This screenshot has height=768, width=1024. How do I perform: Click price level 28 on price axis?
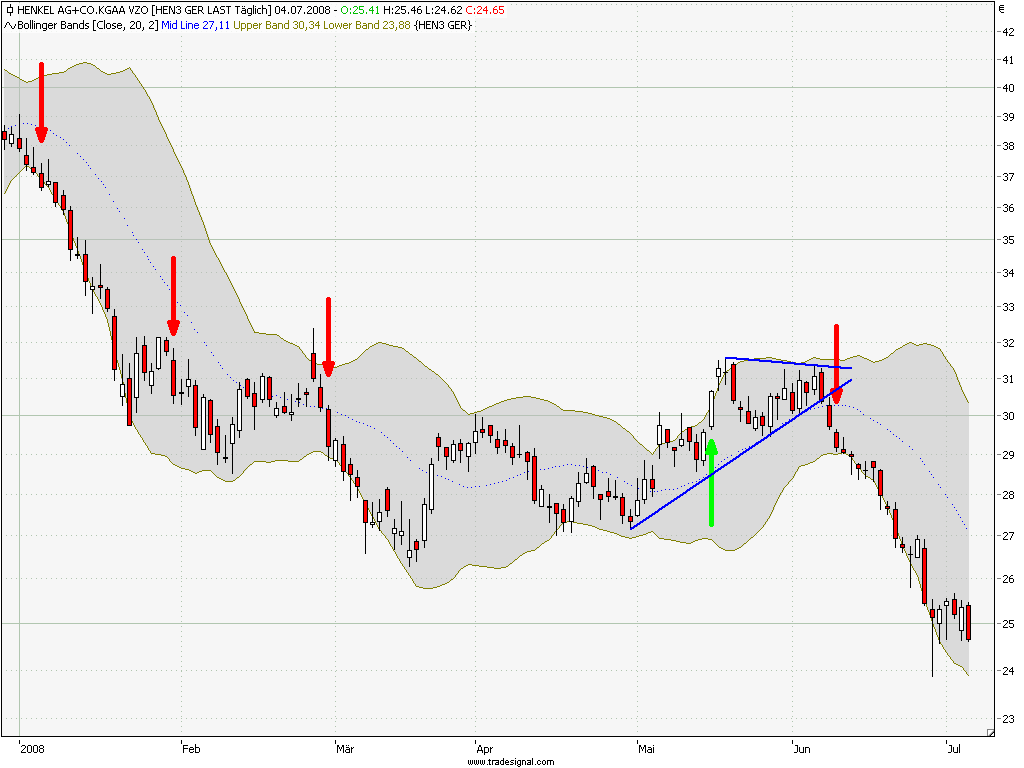point(1008,495)
